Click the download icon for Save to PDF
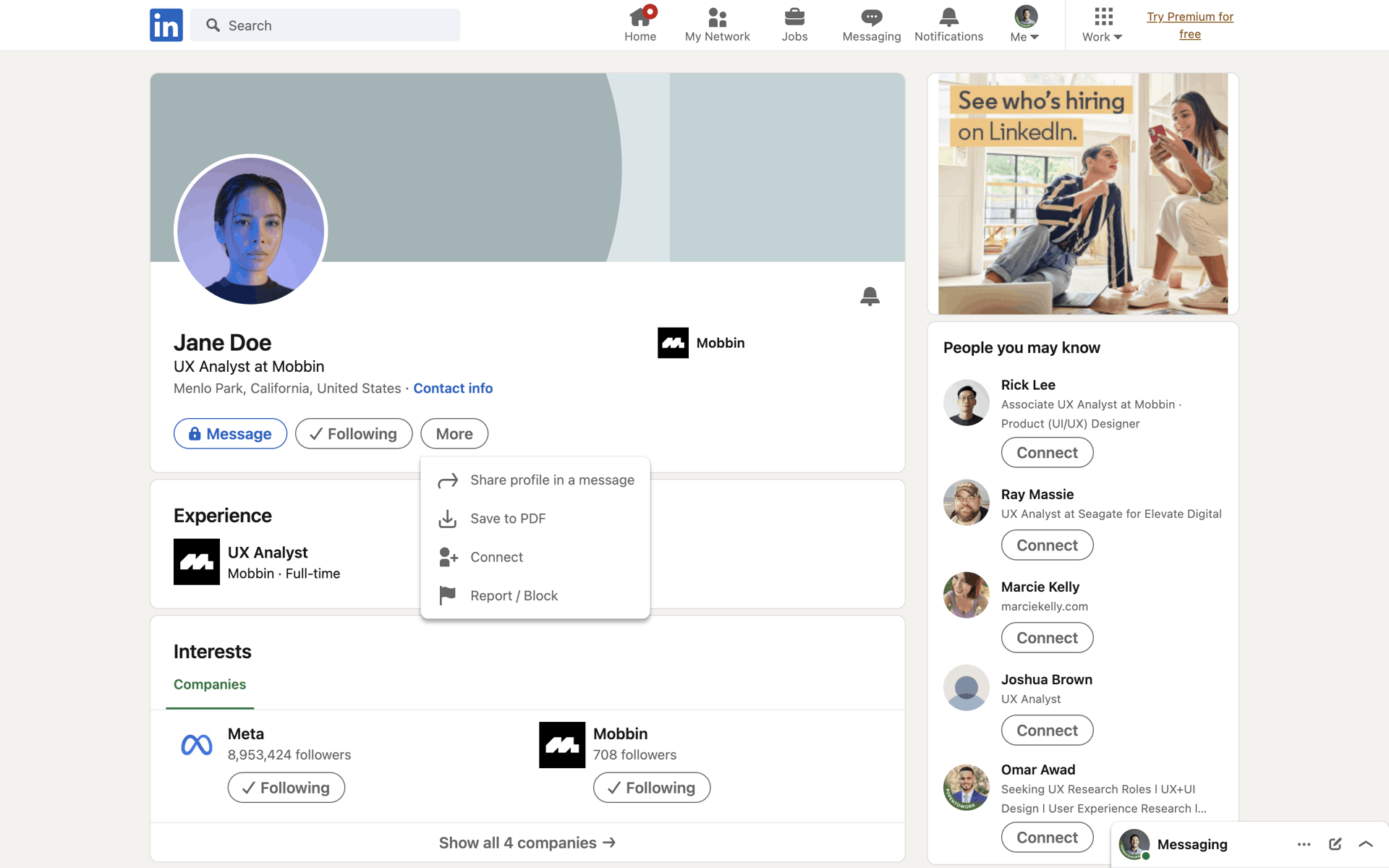Viewport: 1389px width, 868px height. tap(448, 519)
